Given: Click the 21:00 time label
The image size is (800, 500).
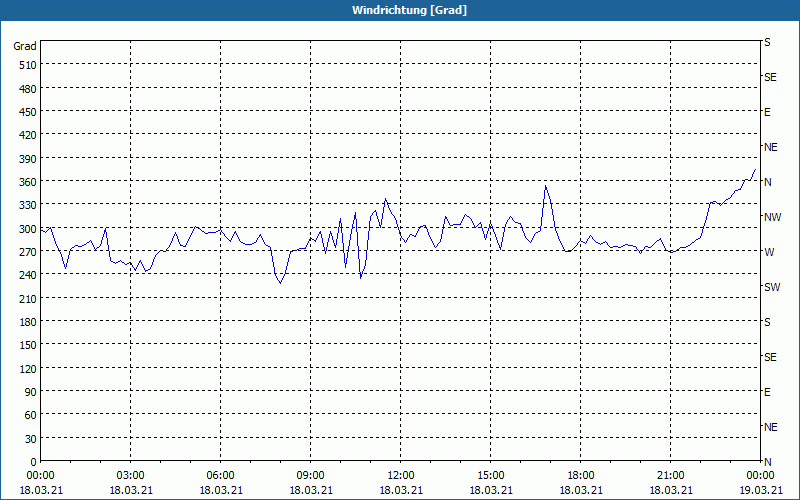Looking at the screenshot, I should pyautogui.click(x=670, y=476).
